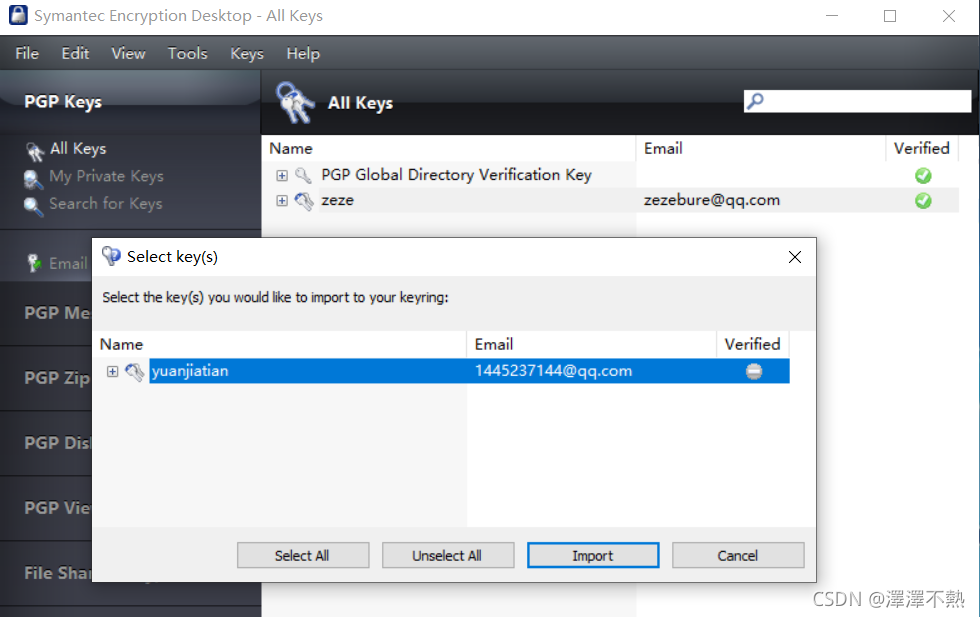Open the PGP Disk panel section
The width and height of the screenshot is (980, 617).
(x=58, y=443)
